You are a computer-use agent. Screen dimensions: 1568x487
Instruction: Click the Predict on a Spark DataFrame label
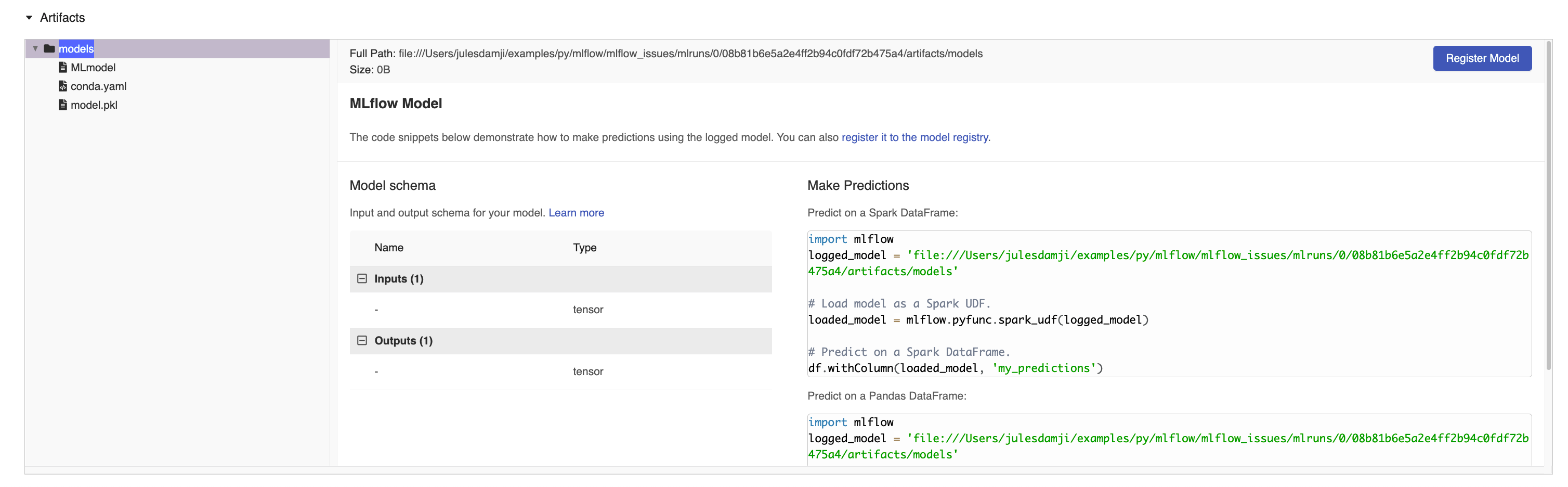(x=882, y=213)
